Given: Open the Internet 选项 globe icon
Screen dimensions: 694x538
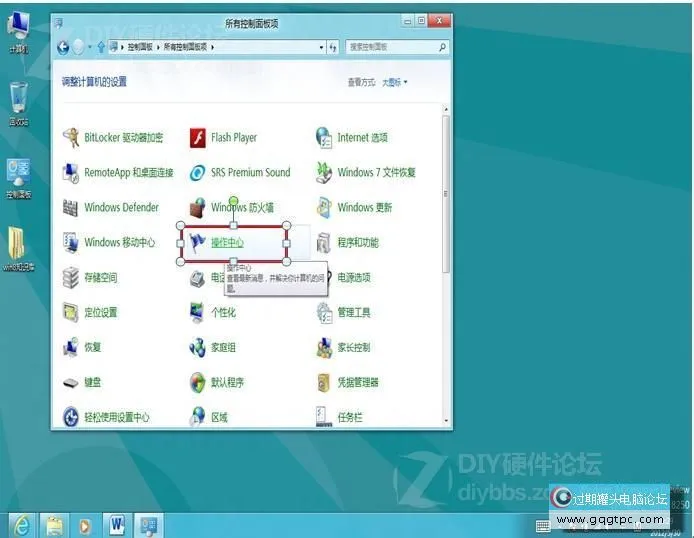Looking at the screenshot, I should [324, 138].
